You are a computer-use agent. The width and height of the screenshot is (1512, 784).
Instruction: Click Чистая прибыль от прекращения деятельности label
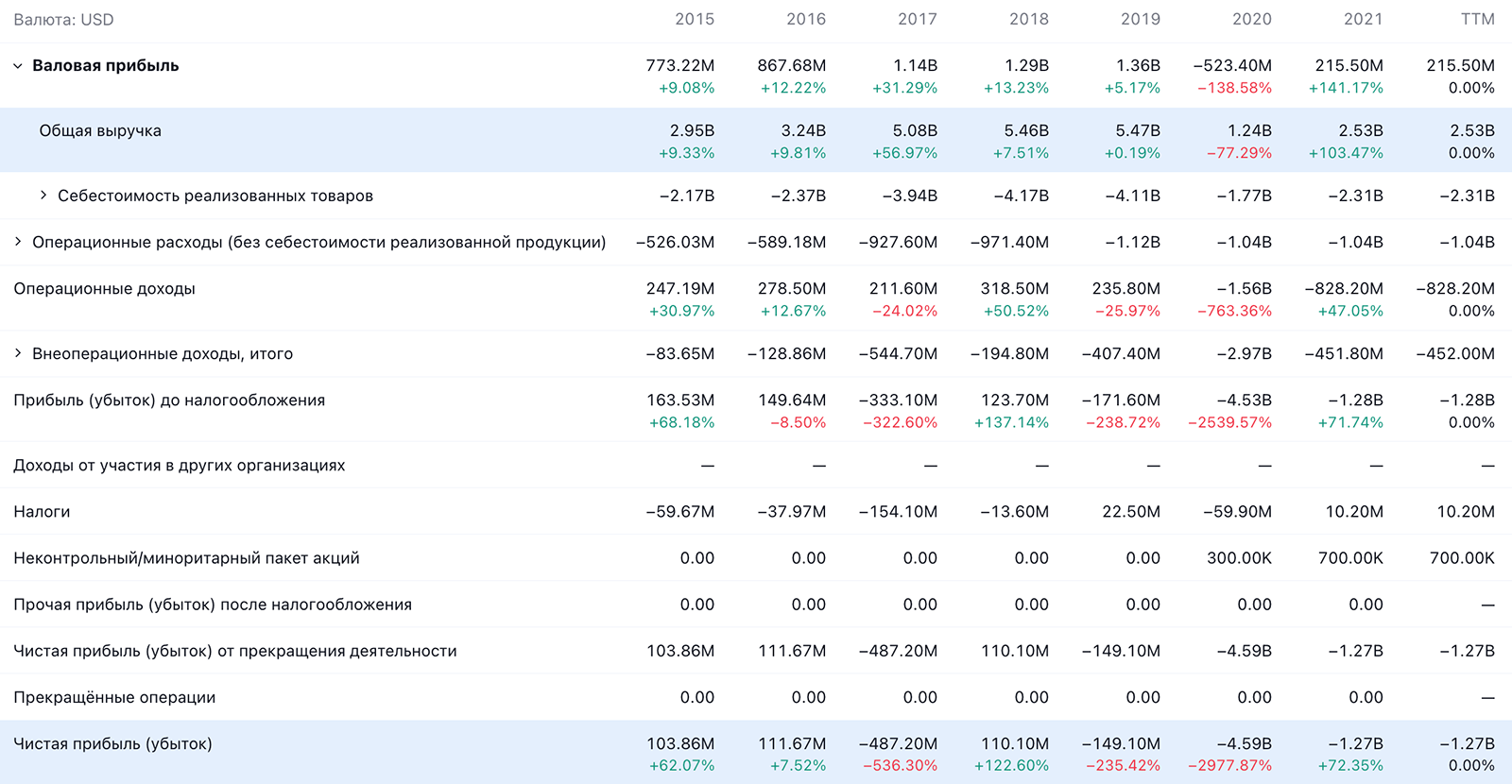point(235,651)
